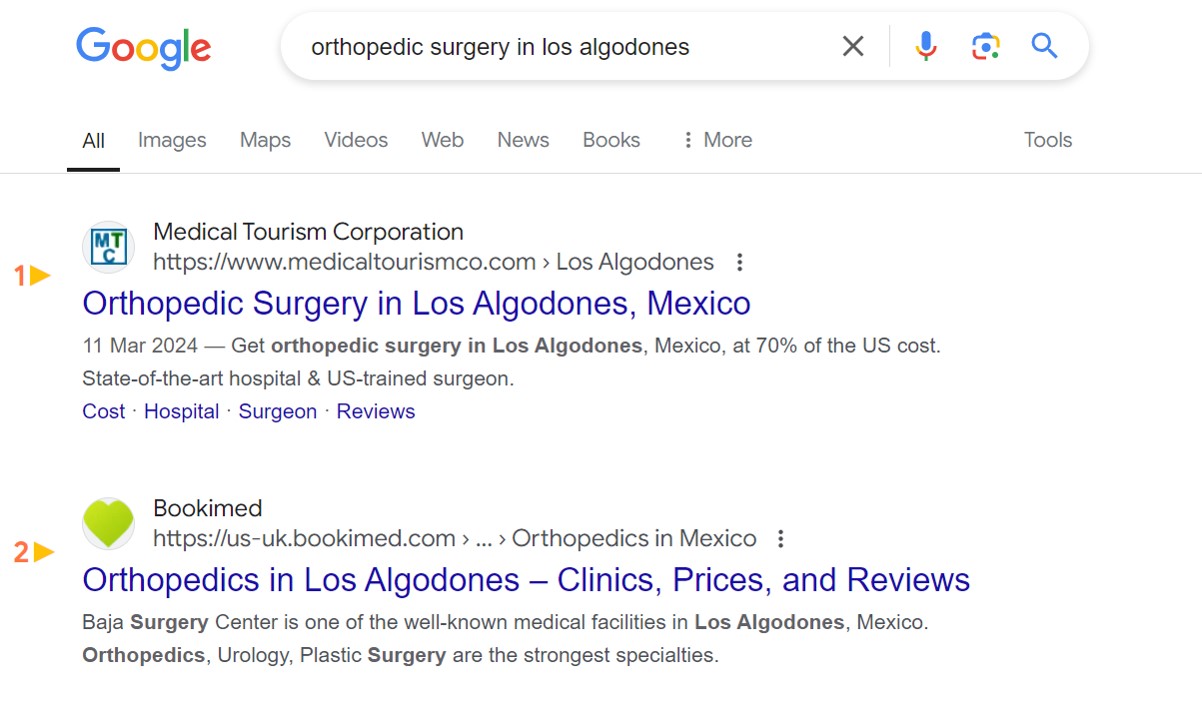Switch to the Images tab
This screenshot has height=720, width=1202.
(x=171, y=140)
